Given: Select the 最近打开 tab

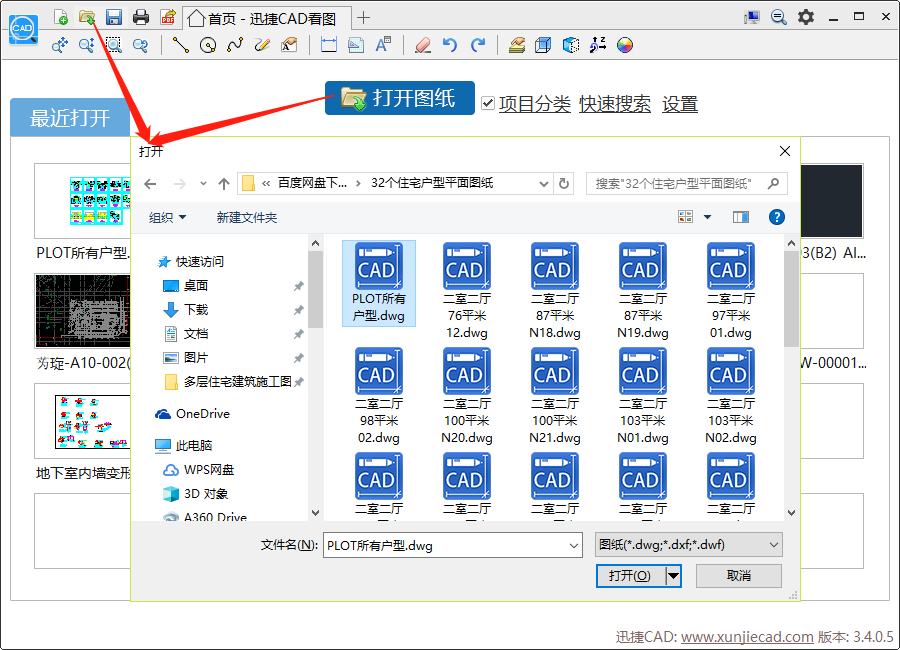Looking at the screenshot, I should [70, 118].
